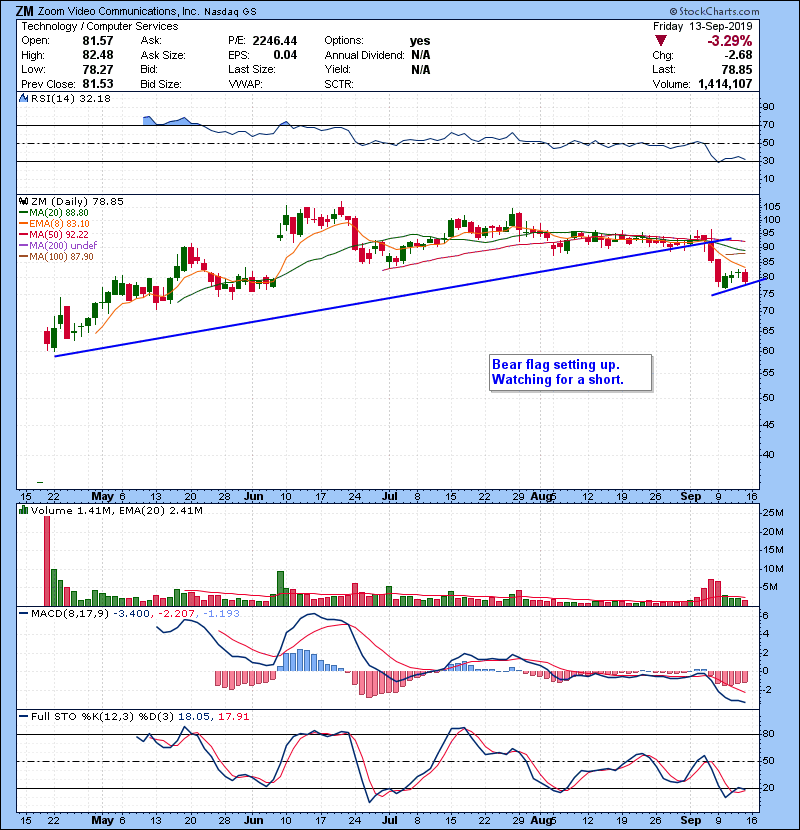Click the EPS value 0.04
This screenshot has height=830, width=800.
(285, 55)
